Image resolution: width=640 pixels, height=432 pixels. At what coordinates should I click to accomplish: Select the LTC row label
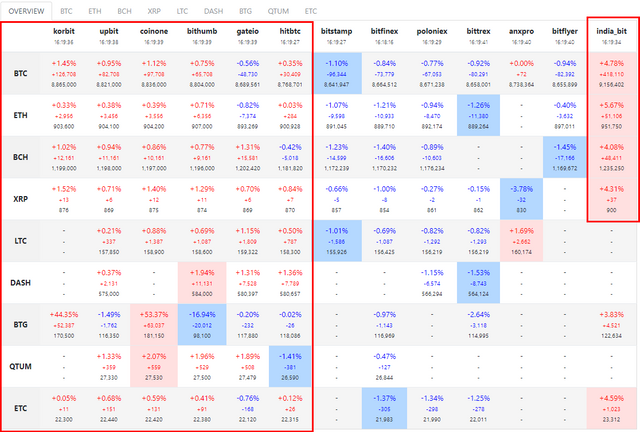[x=20, y=241]
